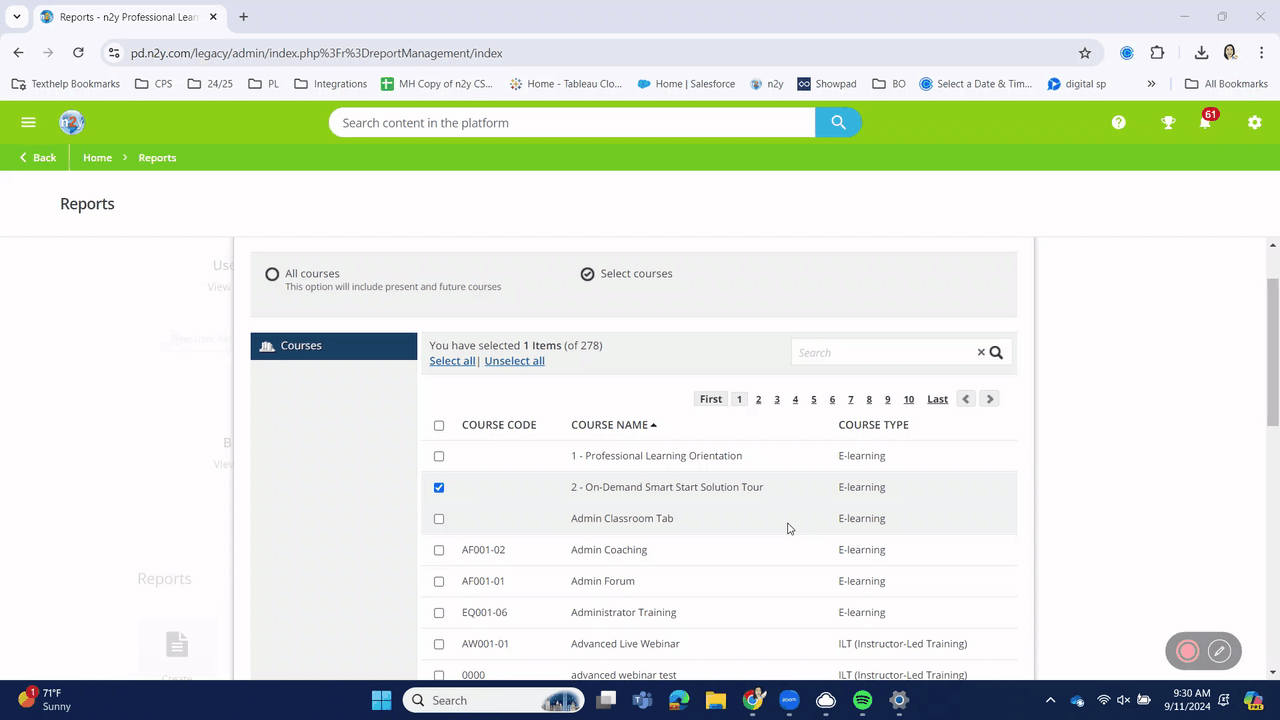Open the 24/25 bookmarks folder

210,84
